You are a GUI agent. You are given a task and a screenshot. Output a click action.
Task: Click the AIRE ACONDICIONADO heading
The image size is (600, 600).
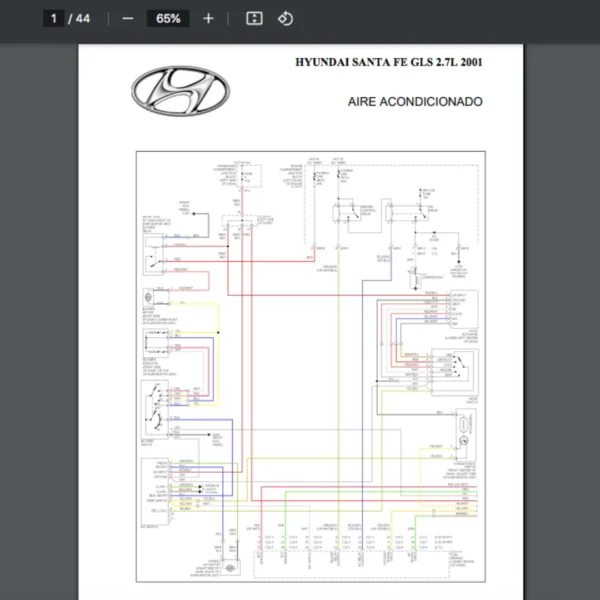click(415, 101)
